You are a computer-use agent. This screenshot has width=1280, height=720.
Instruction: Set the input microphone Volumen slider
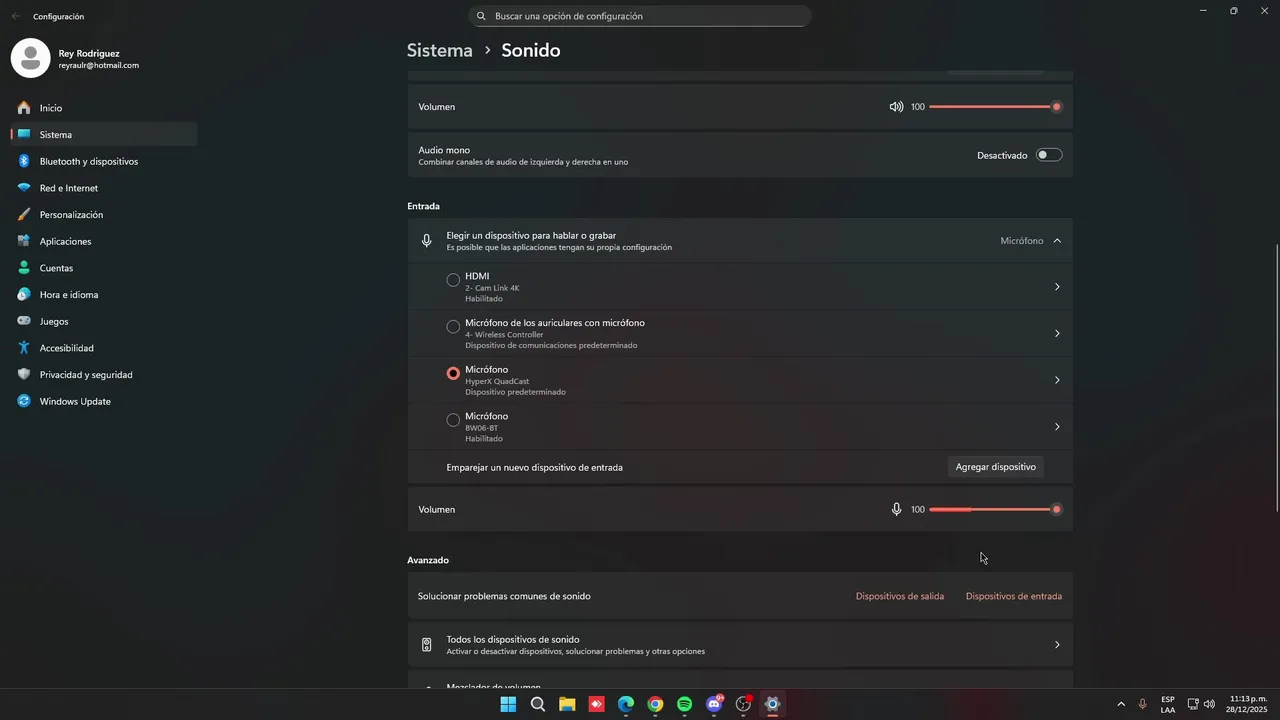pyautogui.click(x=995, y=510)
